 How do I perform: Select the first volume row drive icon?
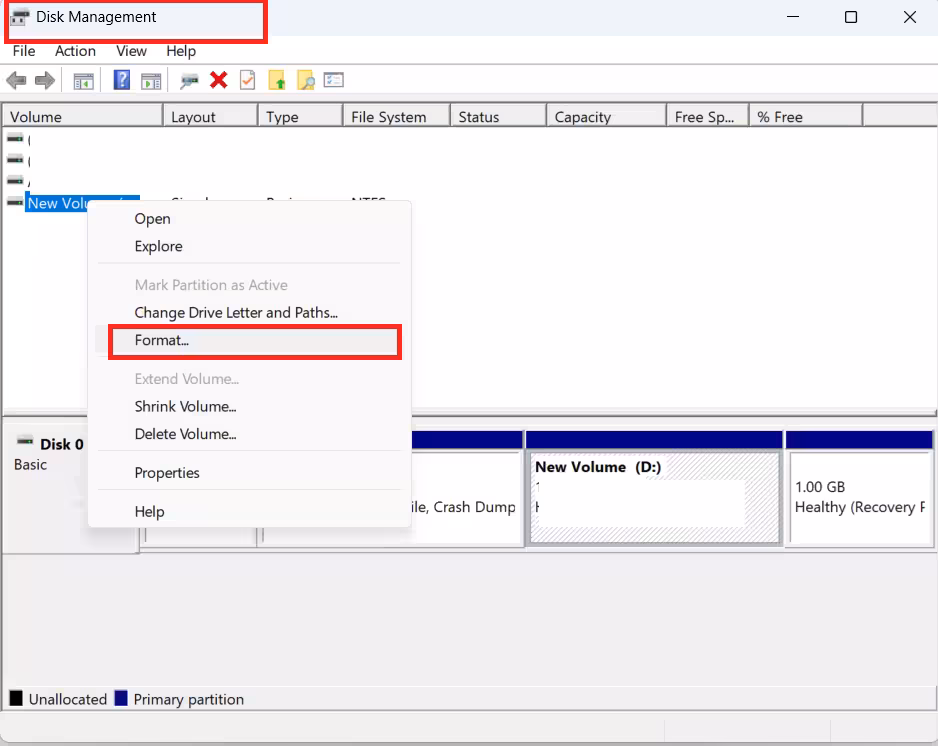15,138
